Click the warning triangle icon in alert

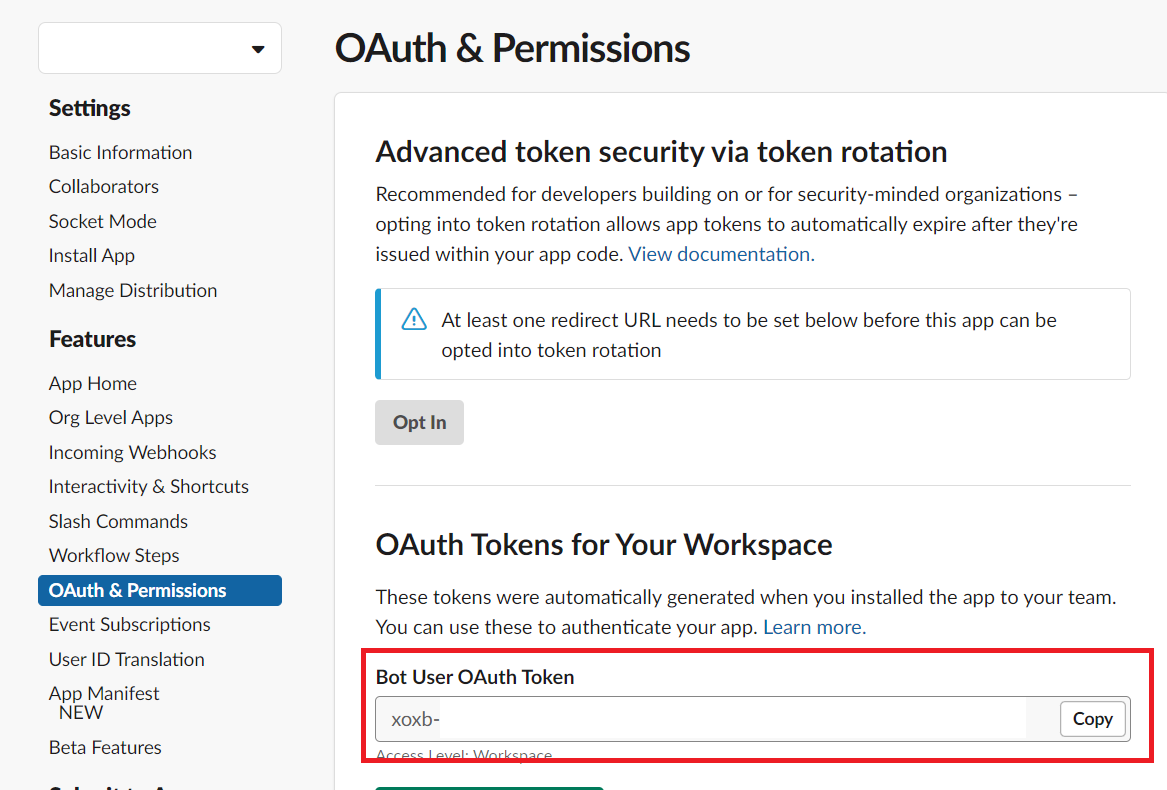tap(414, 319)
